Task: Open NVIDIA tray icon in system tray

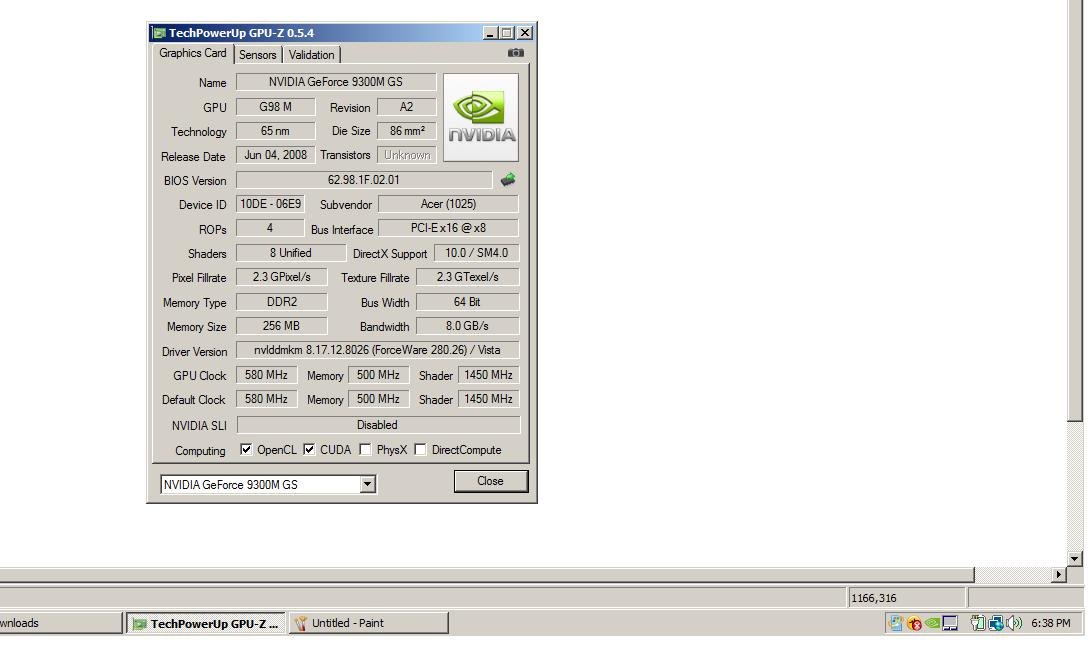Action: click(x=932, y=623)
